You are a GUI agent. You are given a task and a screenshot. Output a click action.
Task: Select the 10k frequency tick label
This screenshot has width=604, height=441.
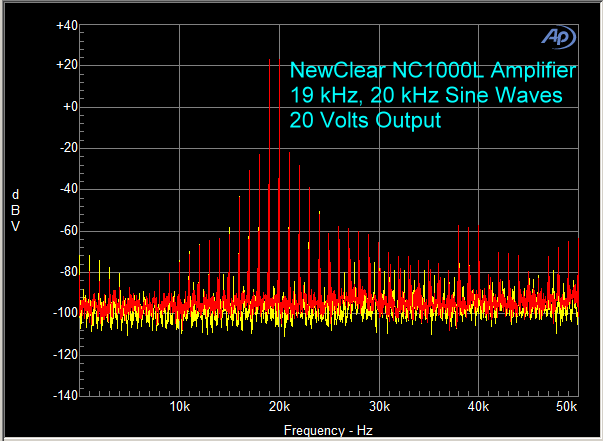[x=180, y=408]
